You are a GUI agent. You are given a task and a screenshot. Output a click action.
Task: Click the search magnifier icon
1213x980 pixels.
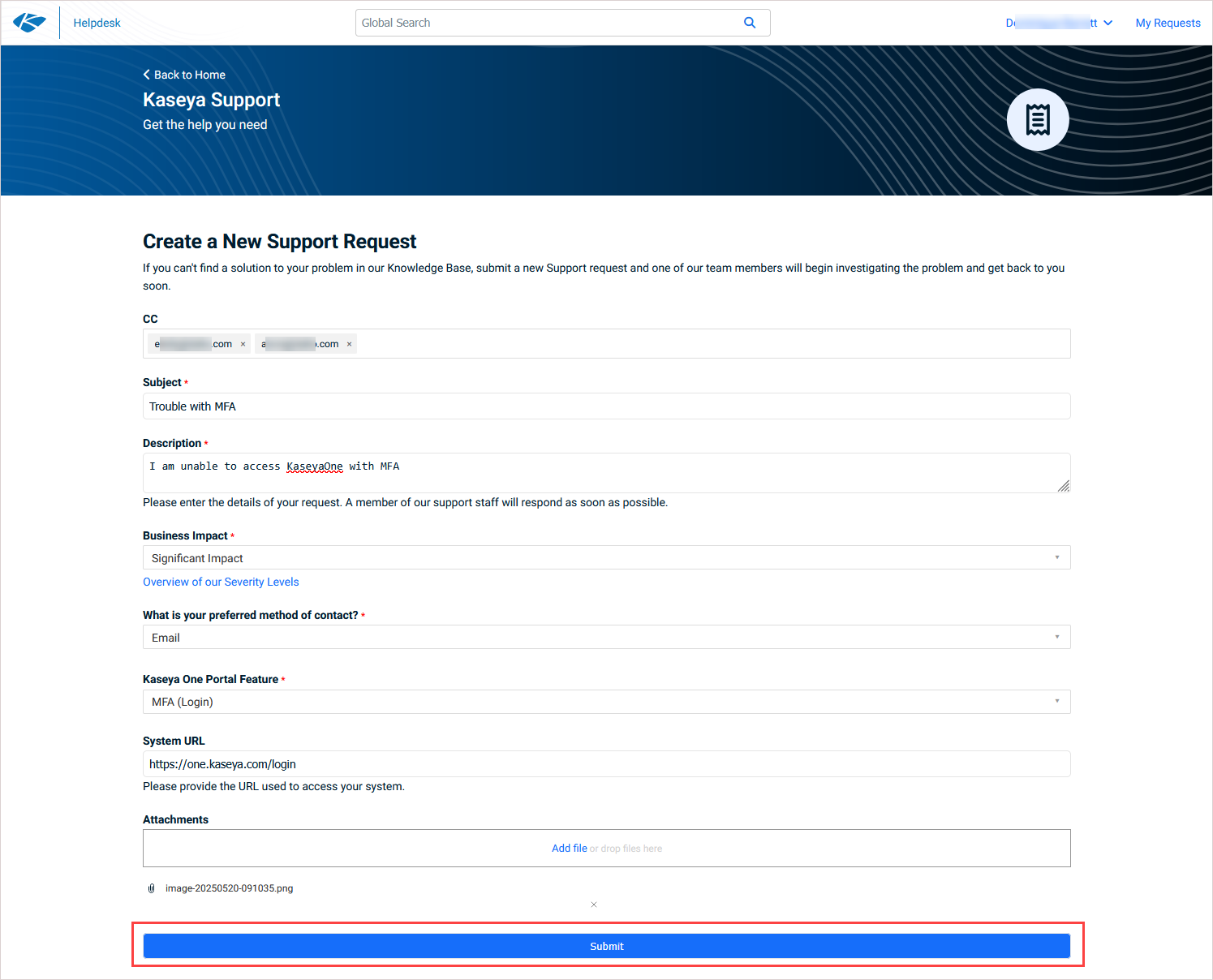[750, 23]
